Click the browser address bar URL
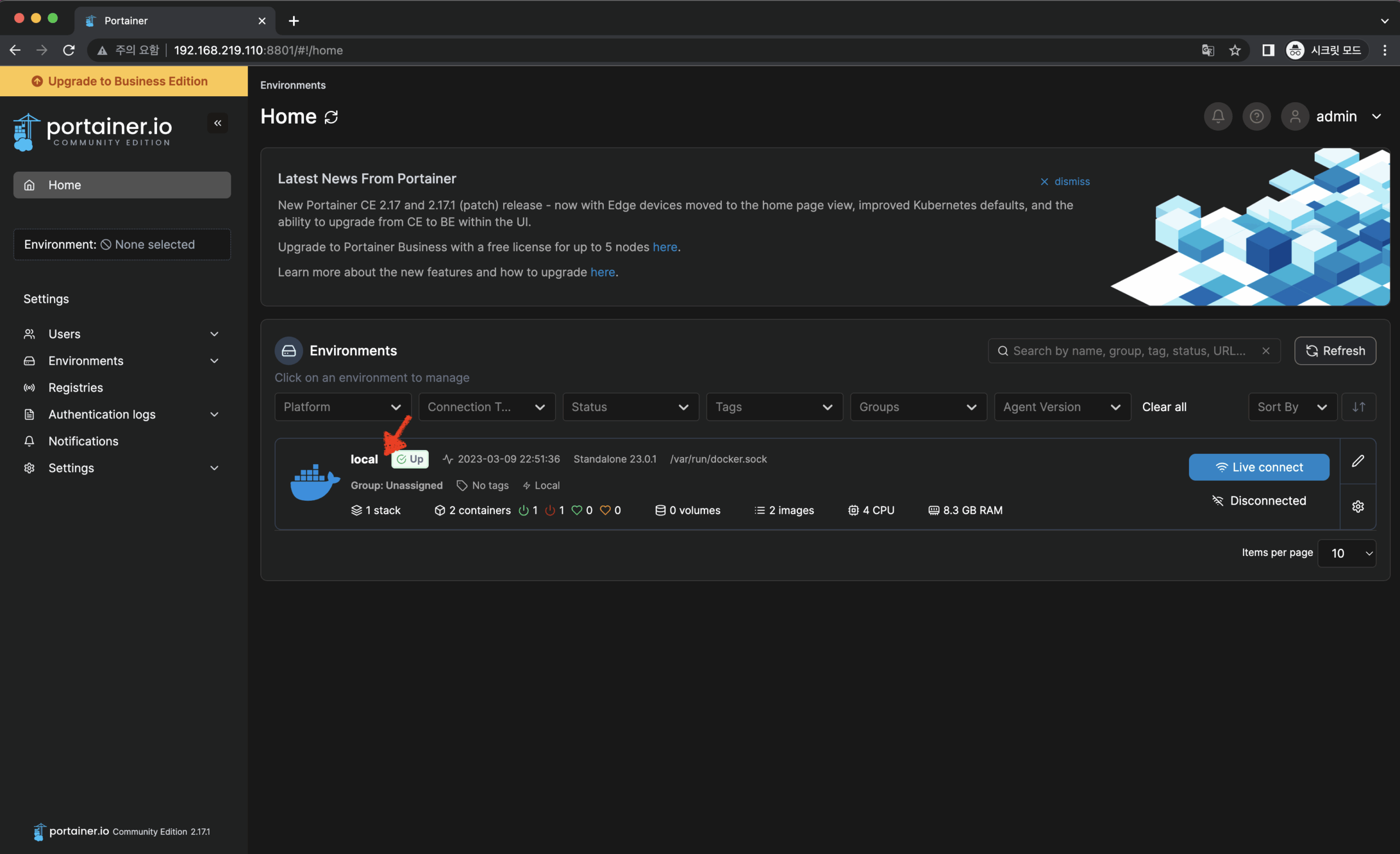This screenshot has height=854, width=1400. (x=258, y=50)
